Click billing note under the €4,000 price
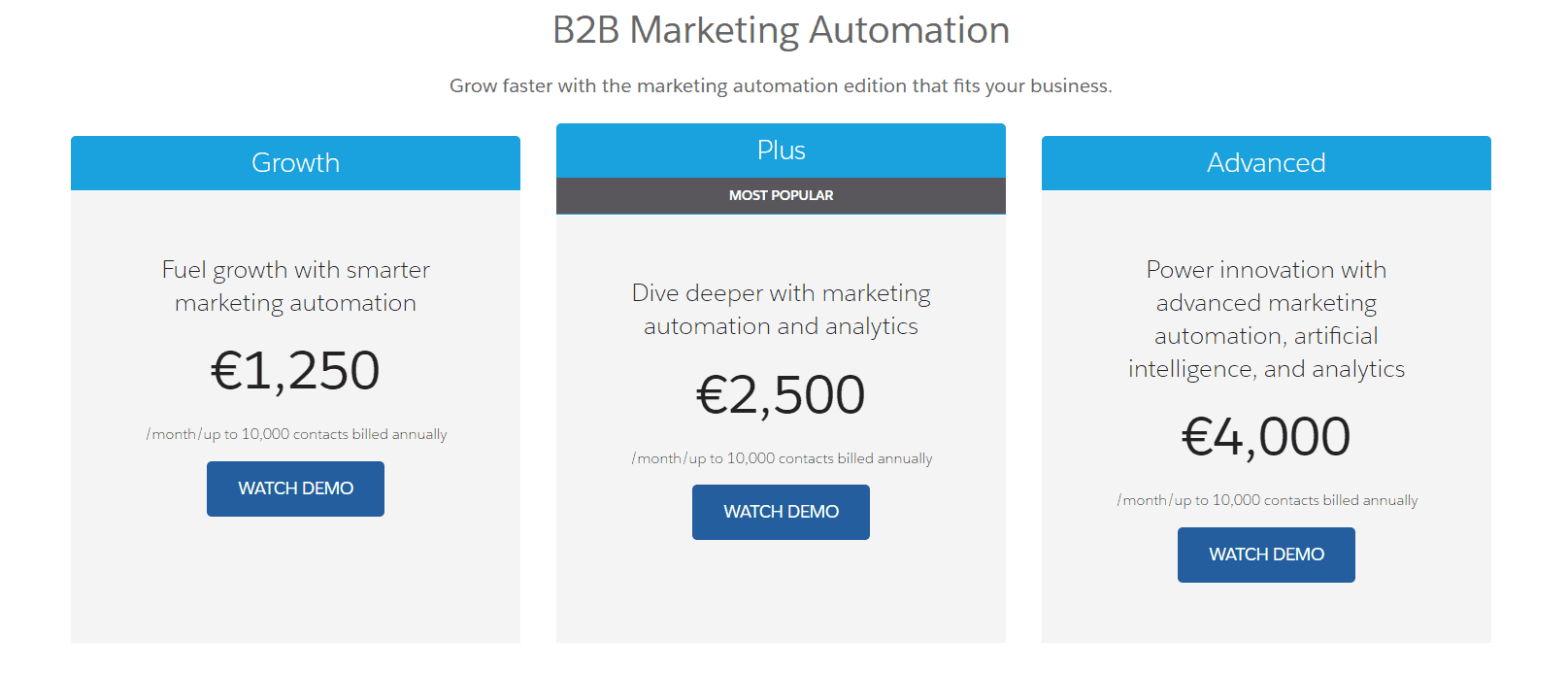Viewport: 1568px width, 673px height. coord(1268,500)
